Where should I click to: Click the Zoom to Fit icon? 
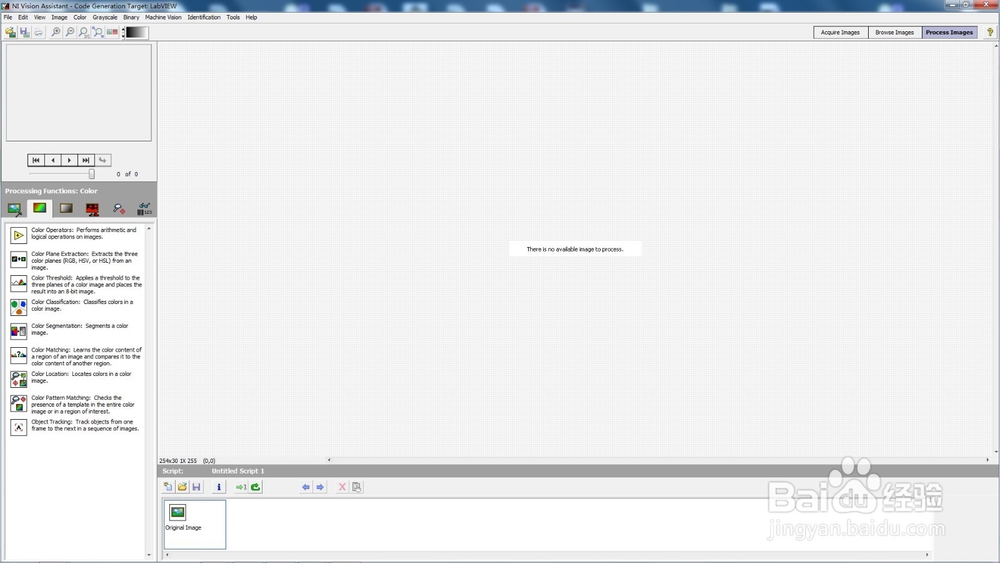tap(98, 32)
